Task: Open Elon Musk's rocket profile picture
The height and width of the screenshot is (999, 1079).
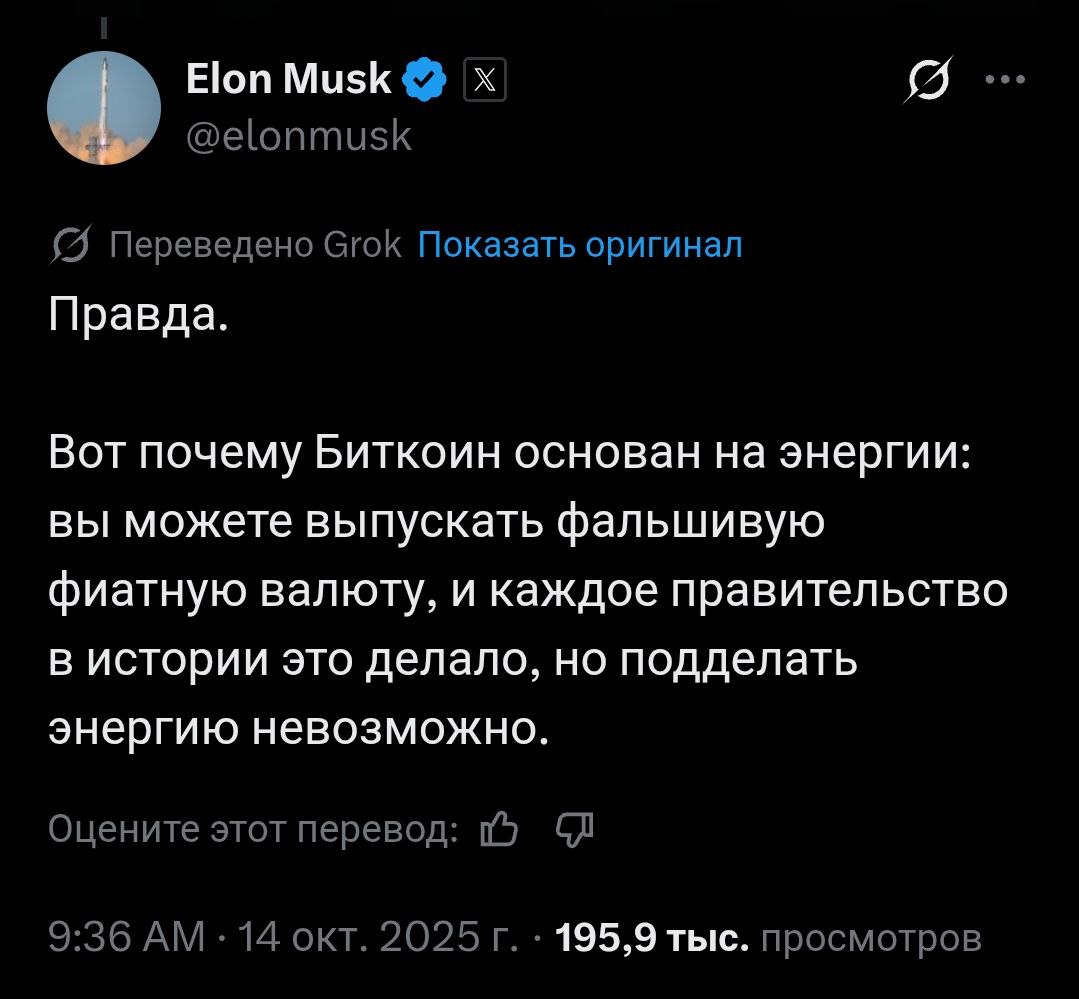Action: tap(104, 107)
